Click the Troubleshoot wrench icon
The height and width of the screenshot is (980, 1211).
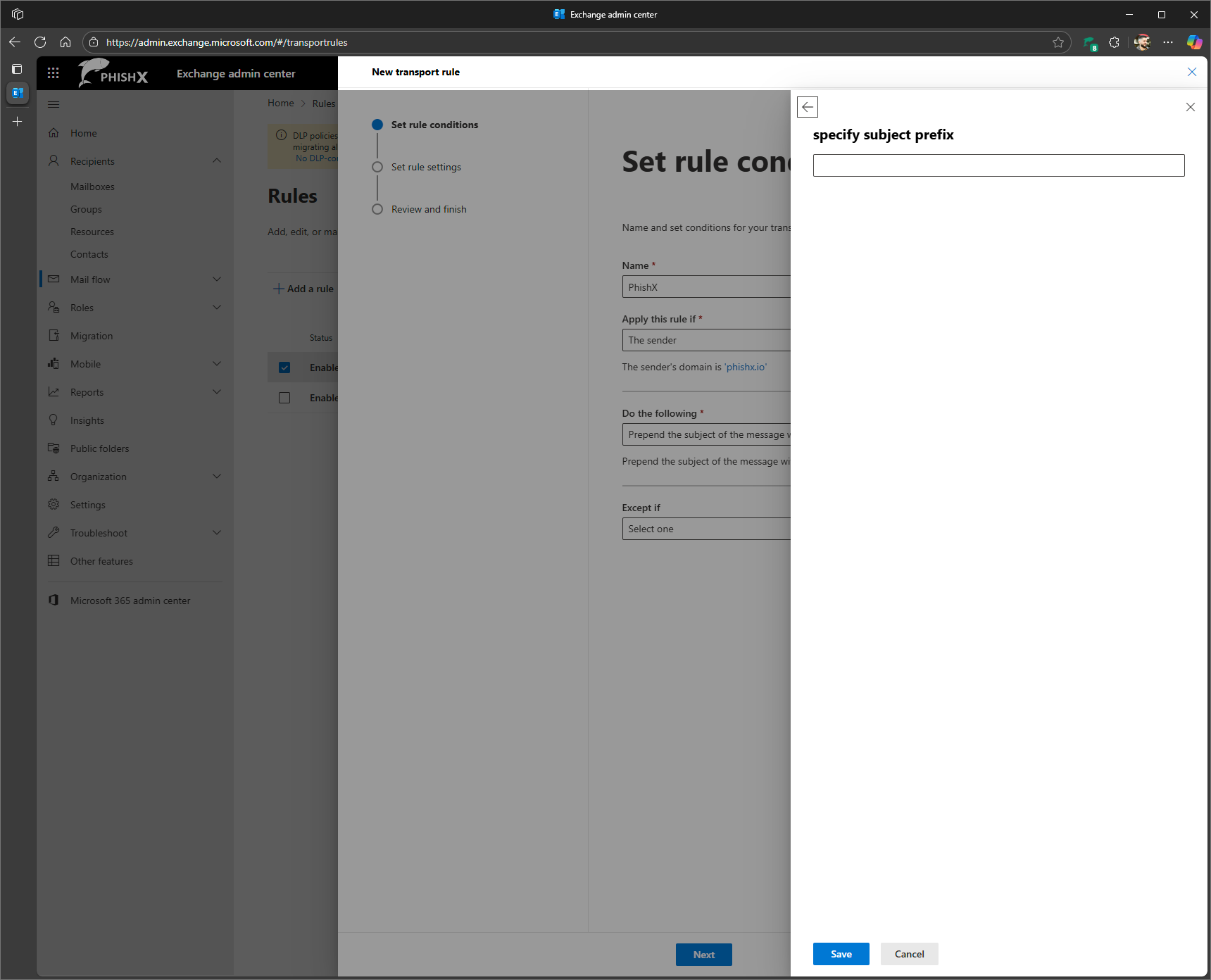pyautogui.click(x=54, y=532)
